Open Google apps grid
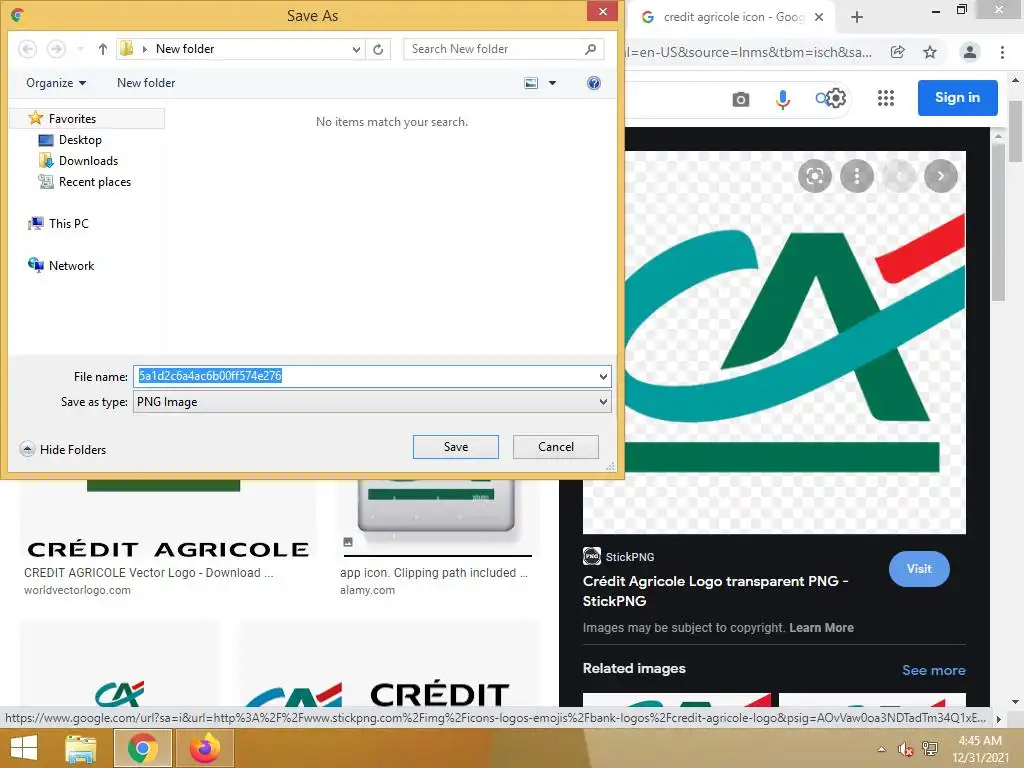 [x=886, y=99]
